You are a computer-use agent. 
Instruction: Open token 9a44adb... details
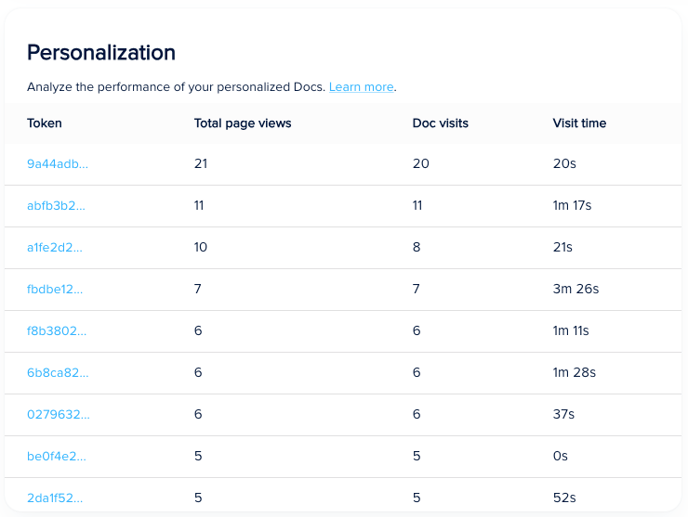coord(57,164)
